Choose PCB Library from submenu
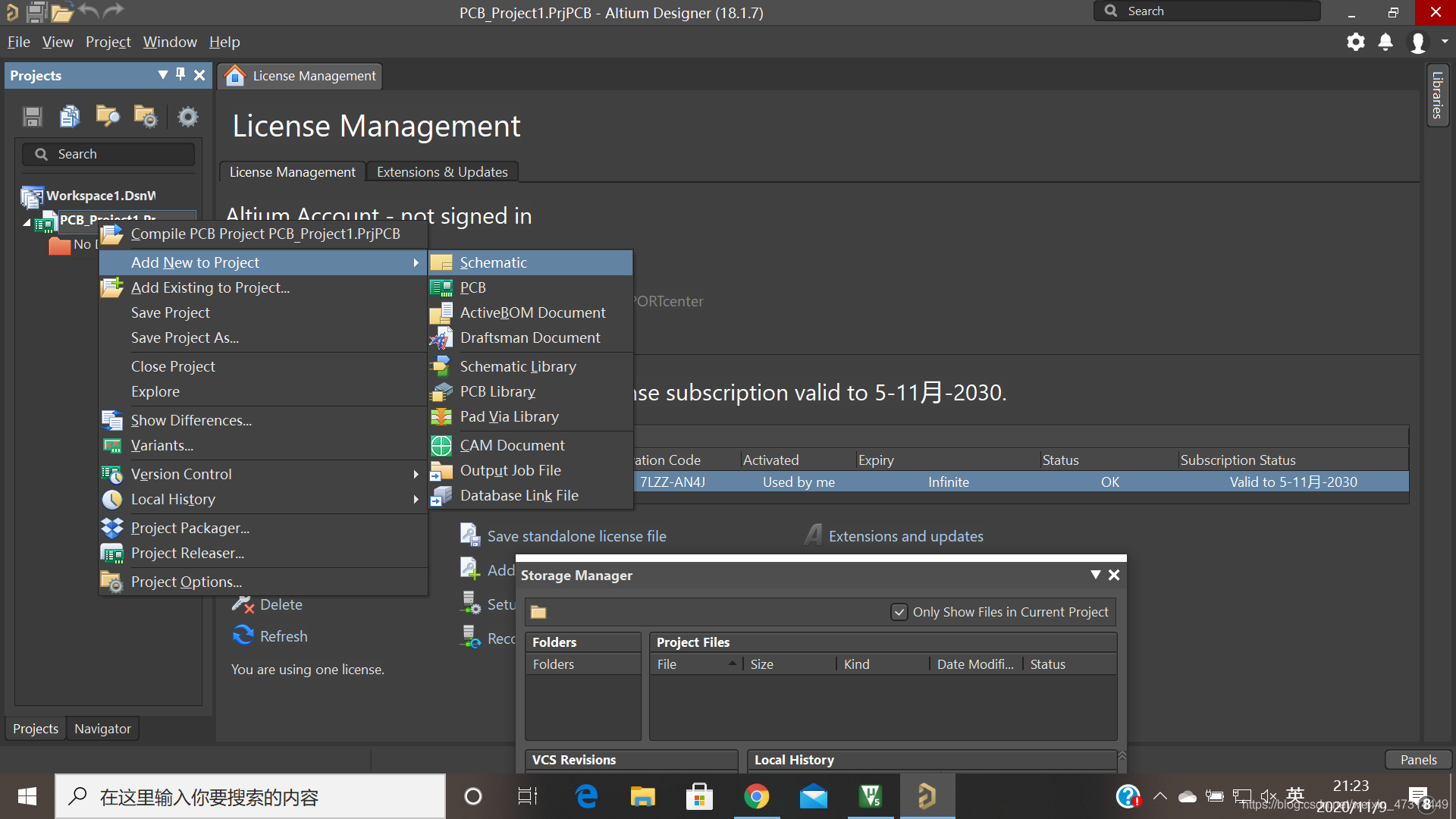The width and height of the screenshot is (1456, 819). (x=497, y=391)
